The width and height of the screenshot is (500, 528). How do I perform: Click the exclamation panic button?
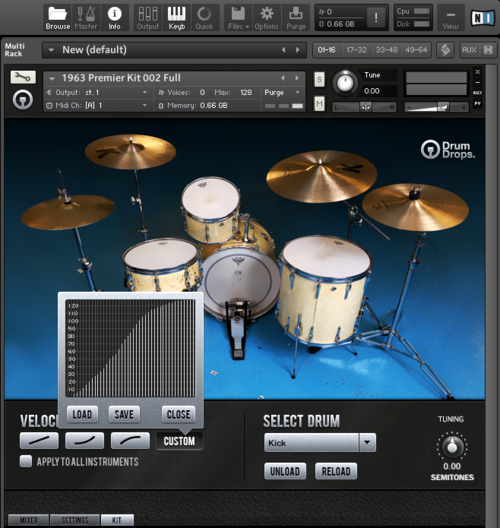coord(376,18)
